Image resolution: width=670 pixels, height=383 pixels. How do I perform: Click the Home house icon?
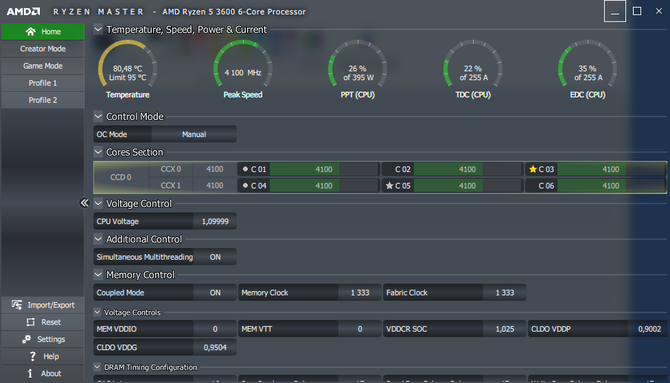click(30, 32)
